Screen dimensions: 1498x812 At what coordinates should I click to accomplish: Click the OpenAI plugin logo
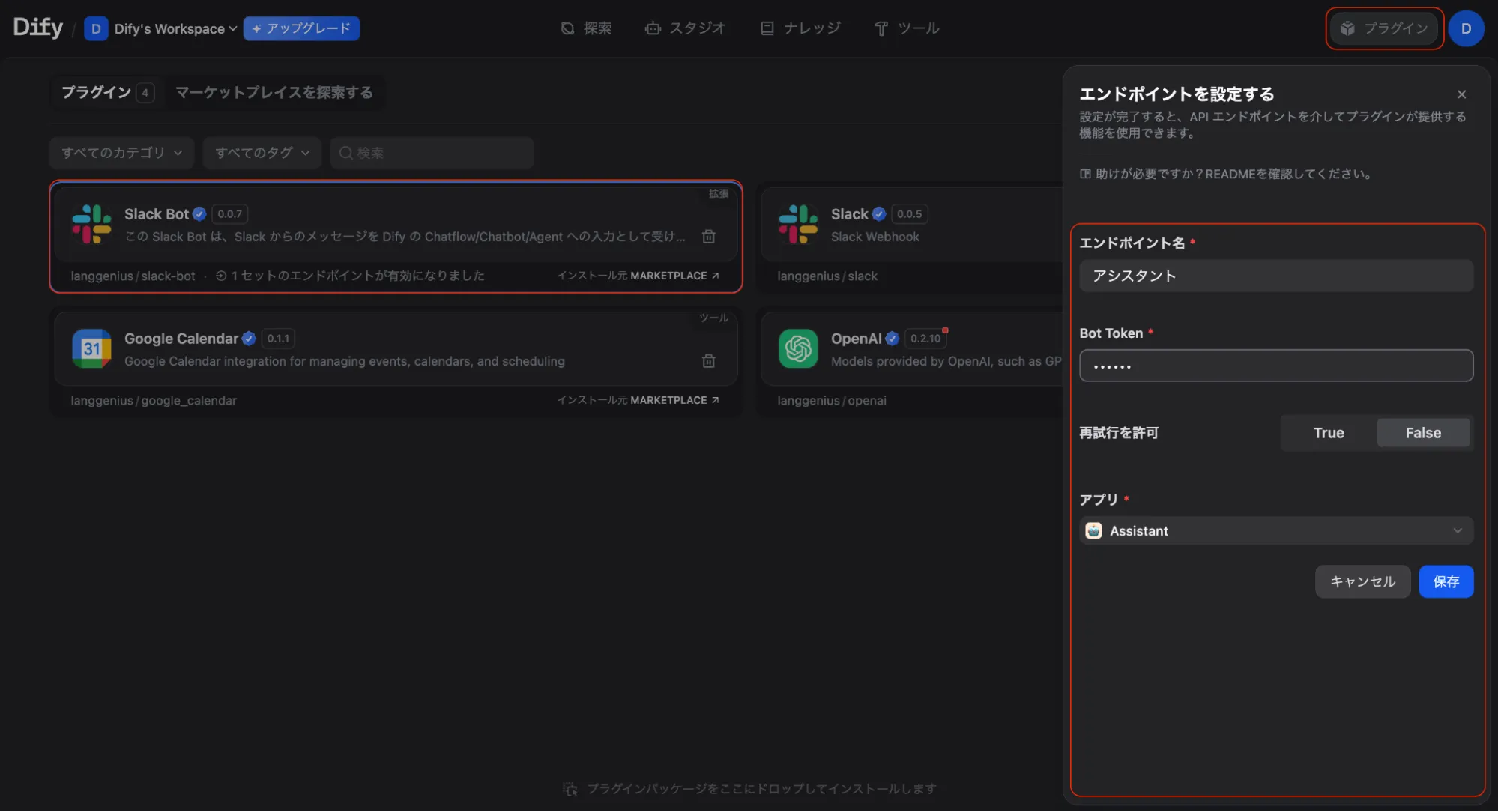[797, 348]
